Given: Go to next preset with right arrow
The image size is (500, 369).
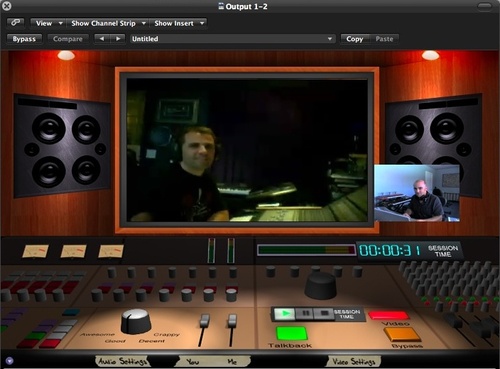Looking at the screenshot, I should pyautogui.click(x=118, y=39).
